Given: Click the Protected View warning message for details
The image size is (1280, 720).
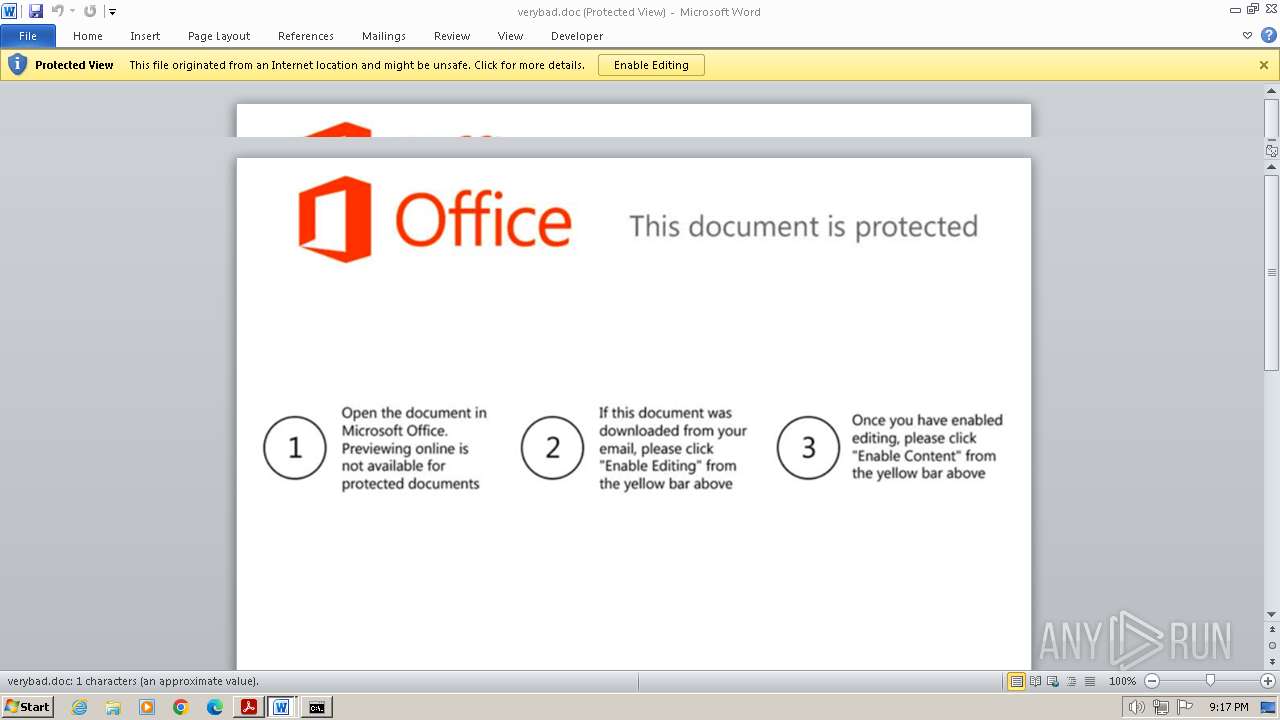Looking at the screenshot, I should [x=357, y=65].
